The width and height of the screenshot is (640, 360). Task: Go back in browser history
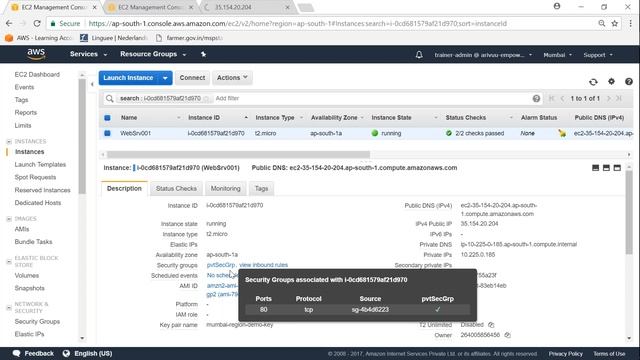click(9, 24)
